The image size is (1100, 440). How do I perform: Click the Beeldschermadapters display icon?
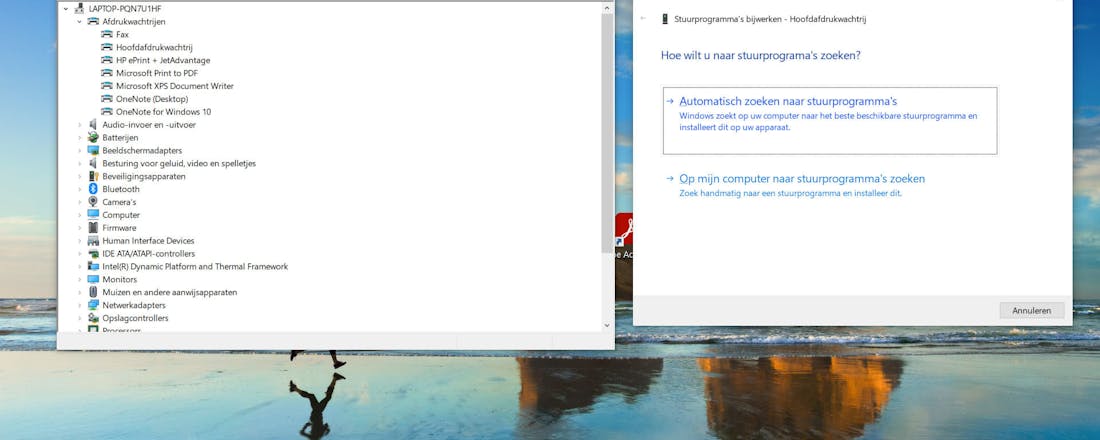click(93, 150)
